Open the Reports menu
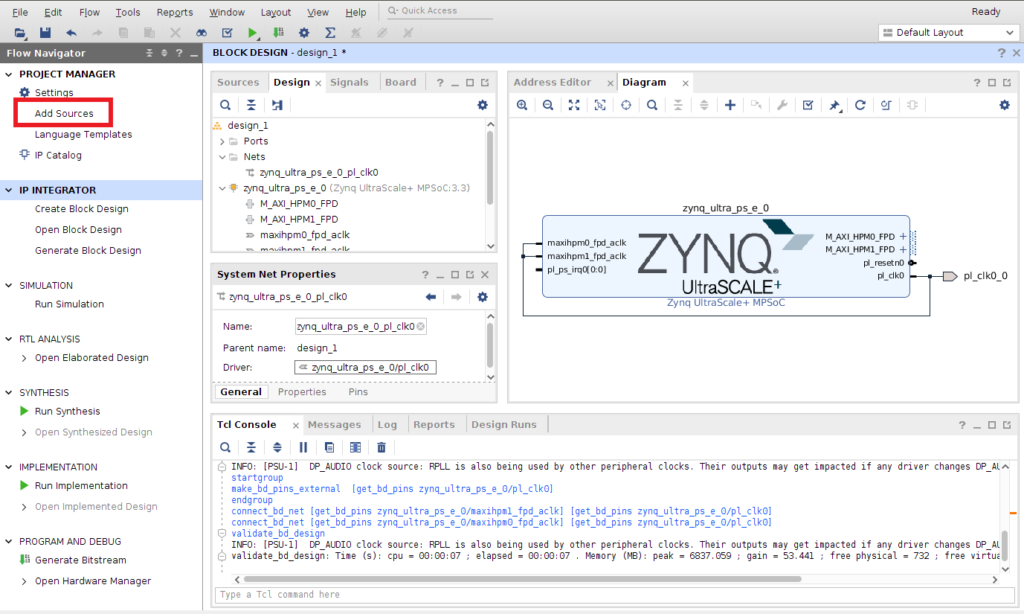1024x614 pixels. (x=175, y=12)
